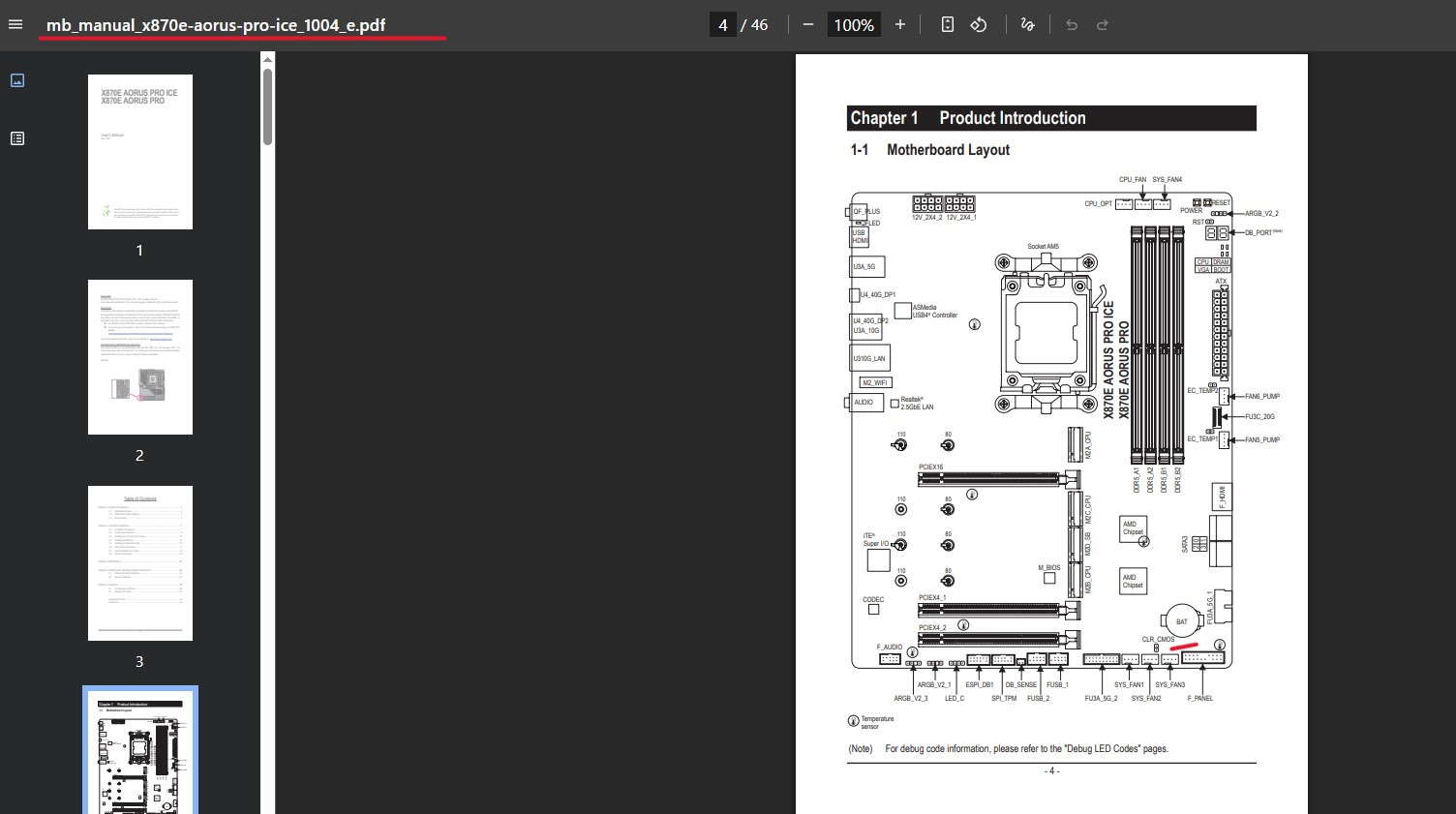Click the BAT battery label
The image size is (1456, 814).
1182,622
